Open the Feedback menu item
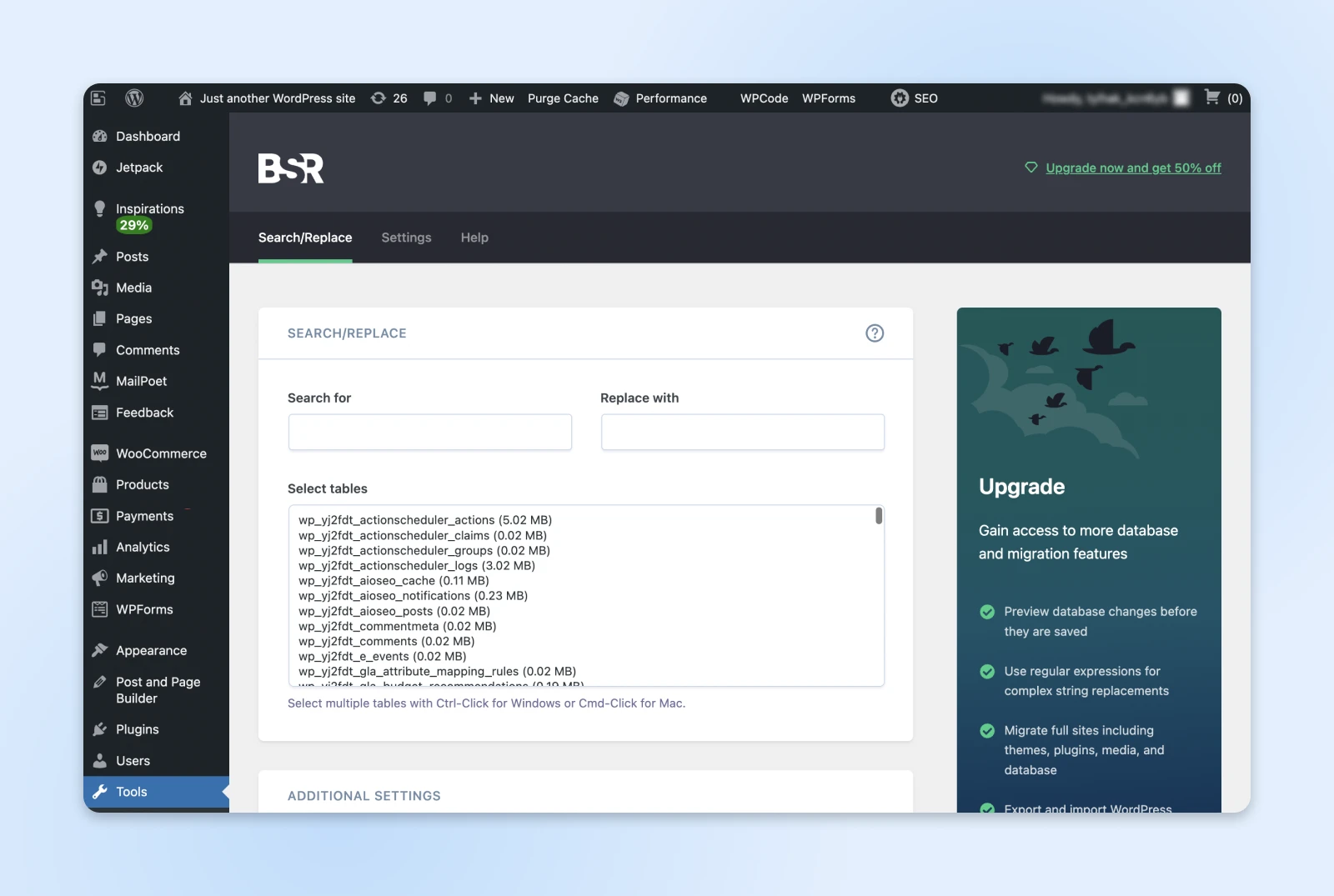 156,413
